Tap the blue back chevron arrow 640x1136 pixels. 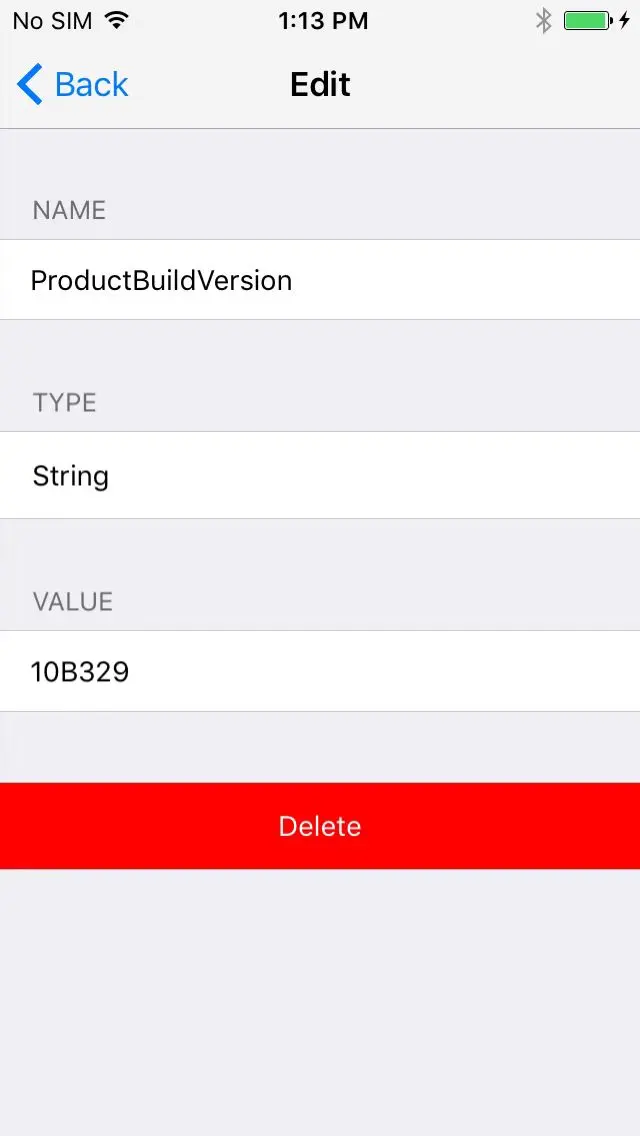click(30, 84)
